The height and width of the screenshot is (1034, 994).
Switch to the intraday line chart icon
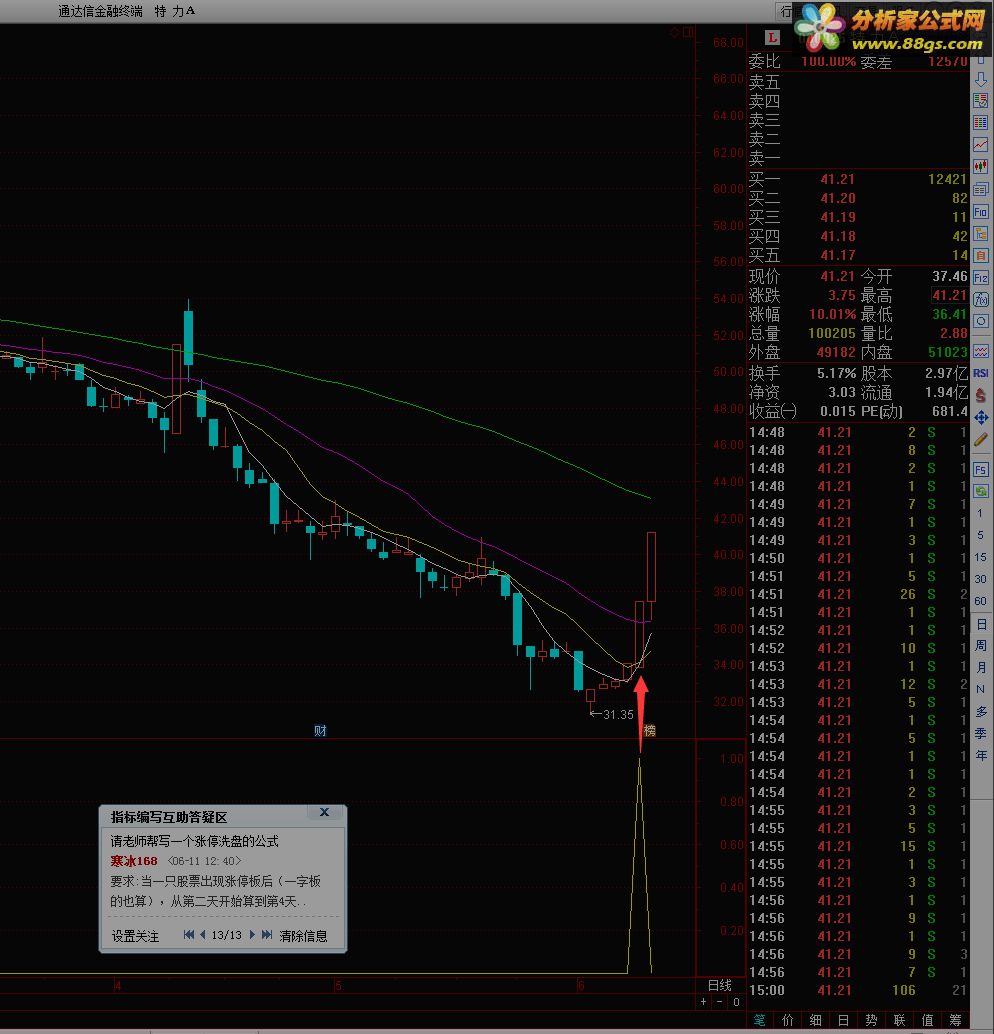pos(981,144)
